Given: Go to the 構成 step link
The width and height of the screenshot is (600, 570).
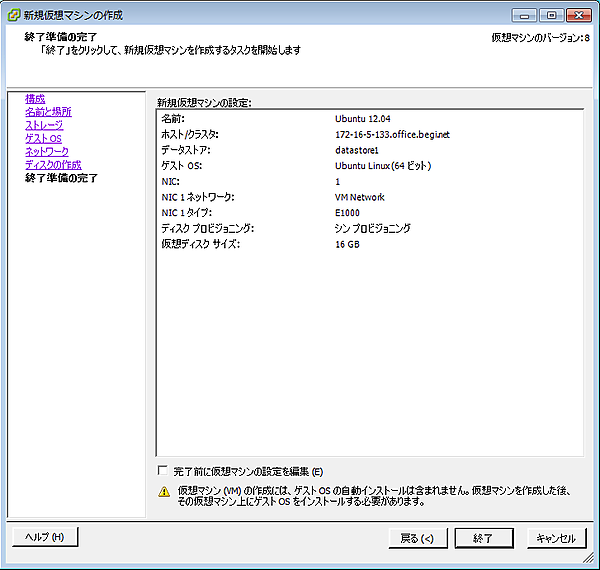Looking at the screenshot, I should [x=35, y=99].
